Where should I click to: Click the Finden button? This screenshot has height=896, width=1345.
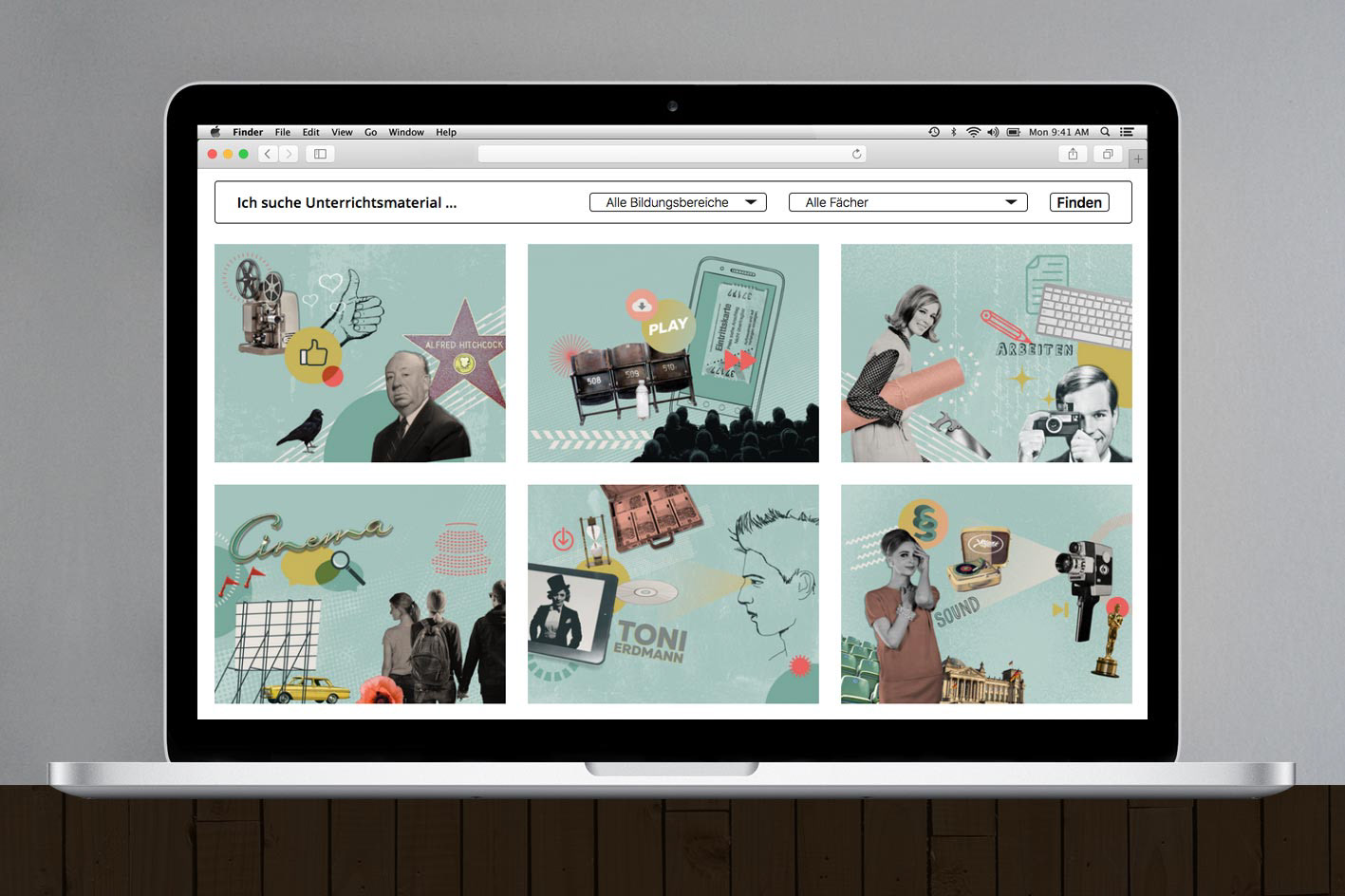coord(1079,202)
